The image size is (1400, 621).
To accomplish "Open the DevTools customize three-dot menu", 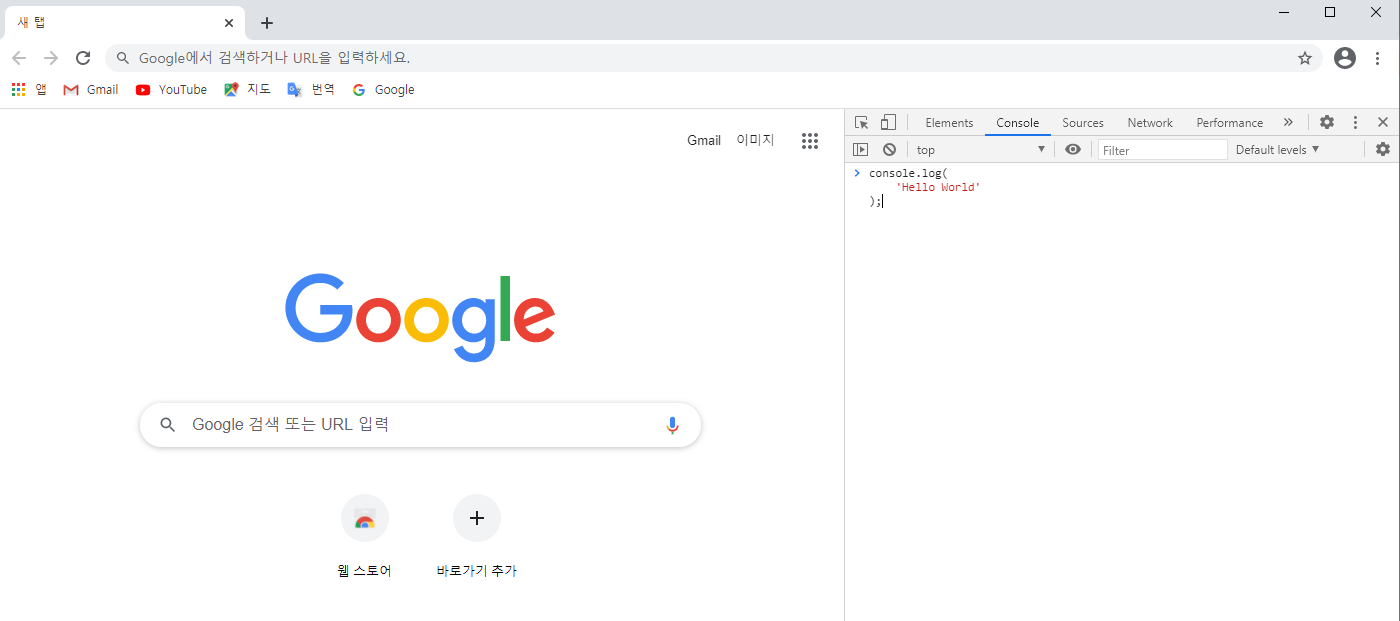I will click(1355, 123).
